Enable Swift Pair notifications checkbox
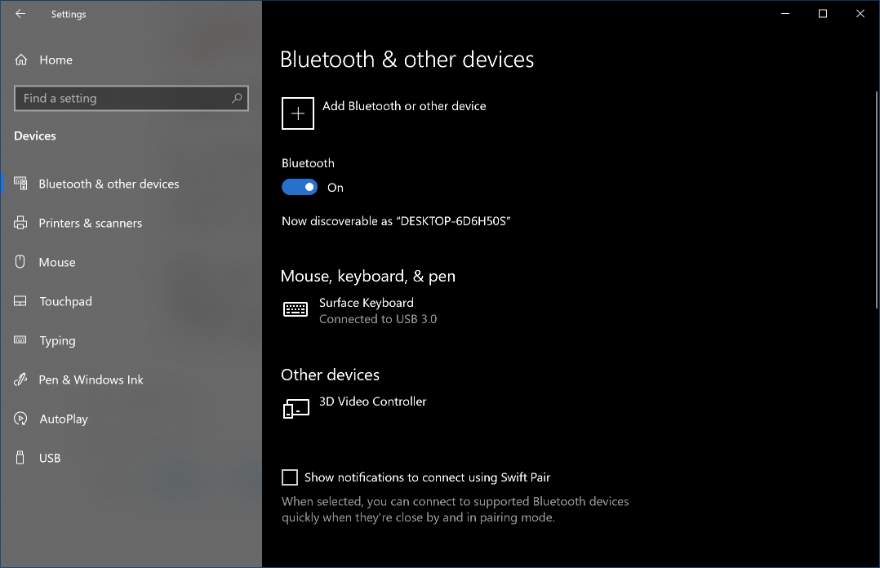The image size is (880, 568). [290, 478]
